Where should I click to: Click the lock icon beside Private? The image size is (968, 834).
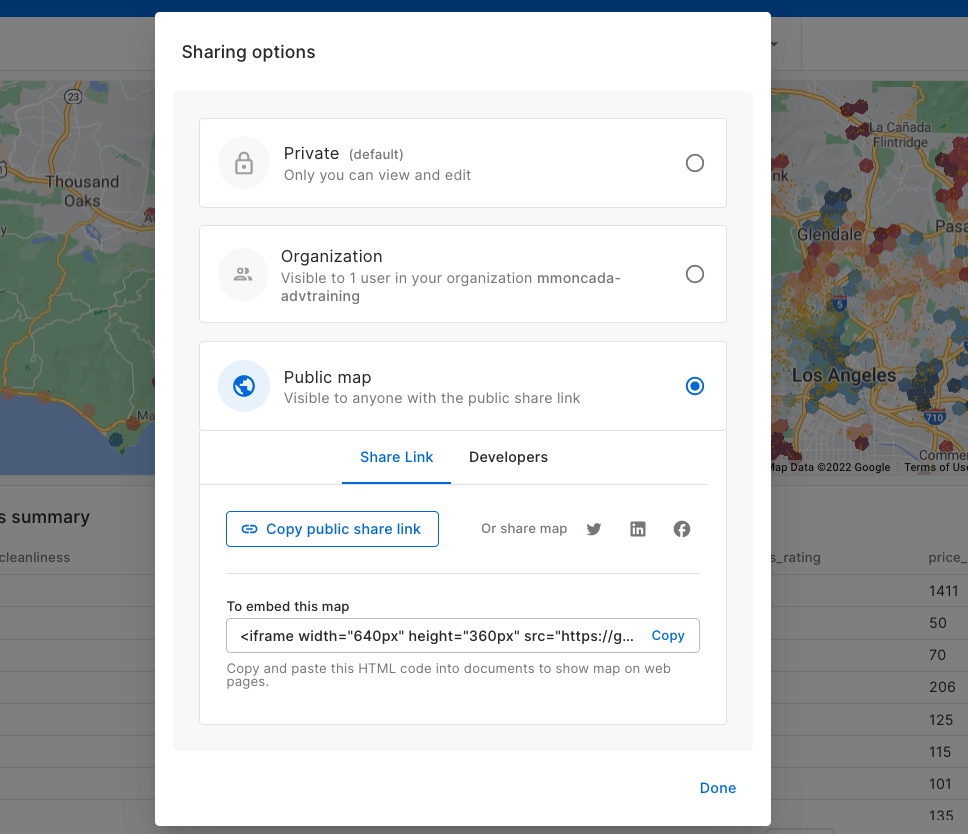(244, 163)
